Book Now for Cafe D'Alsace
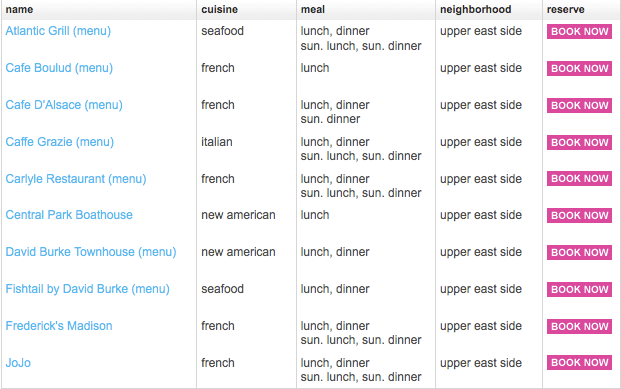 tap(579, 105)
